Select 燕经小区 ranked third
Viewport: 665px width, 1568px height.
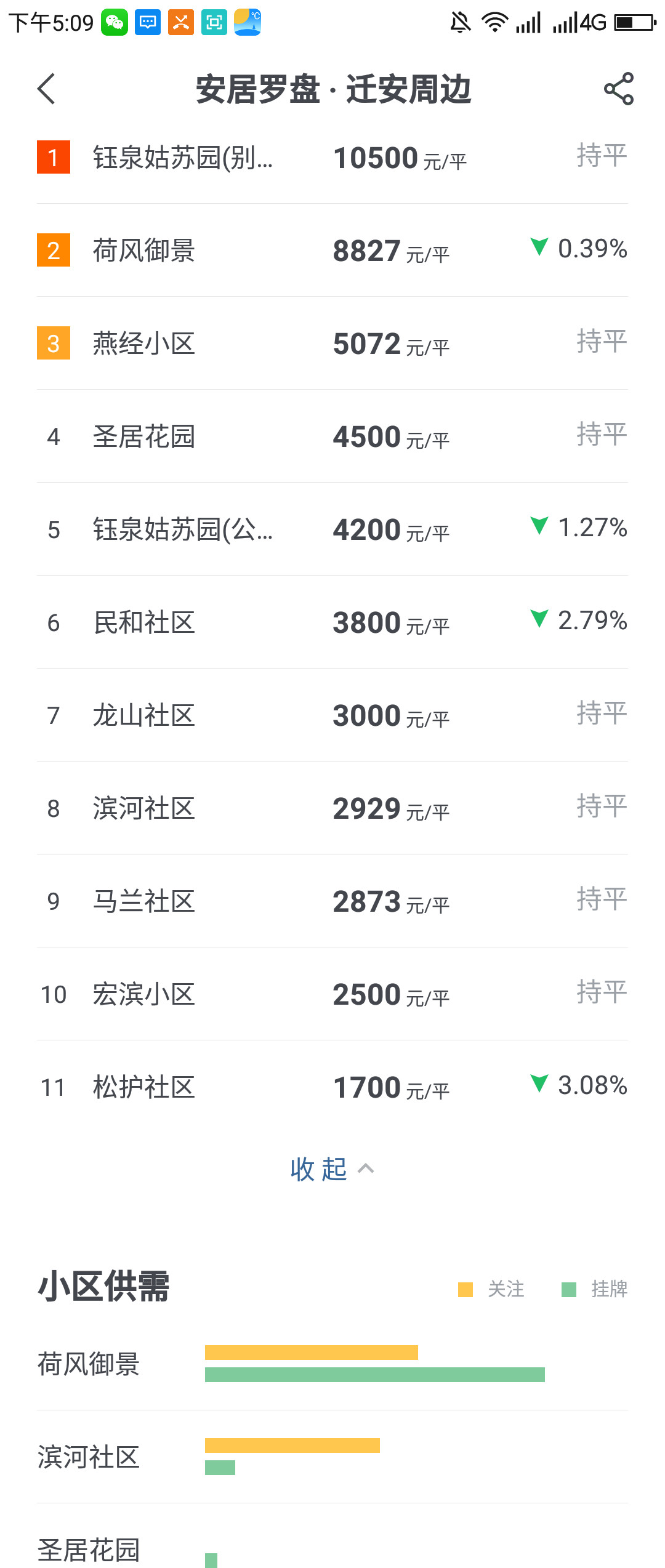coord(144,344)
